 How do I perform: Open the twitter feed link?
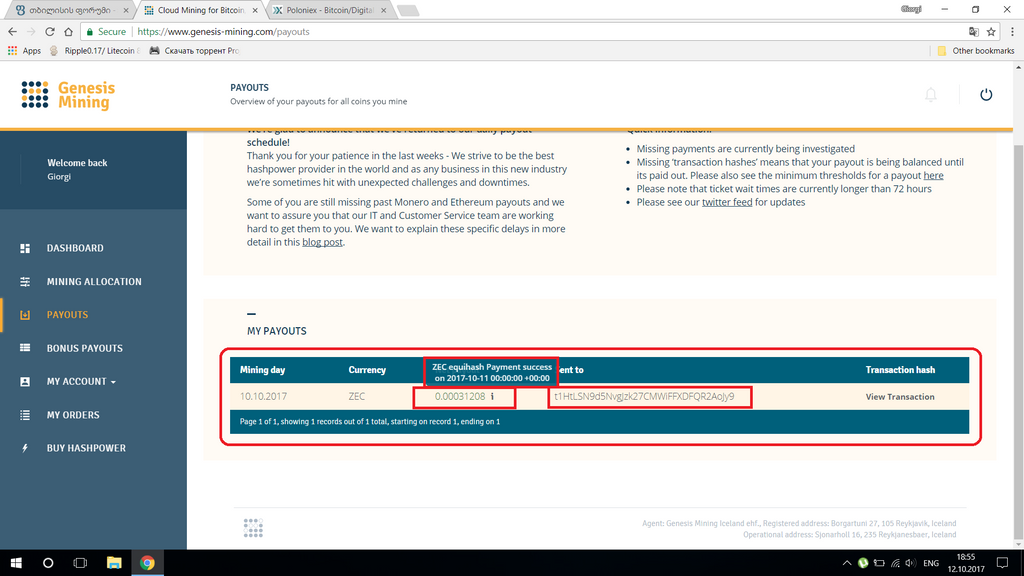(727, 202)
